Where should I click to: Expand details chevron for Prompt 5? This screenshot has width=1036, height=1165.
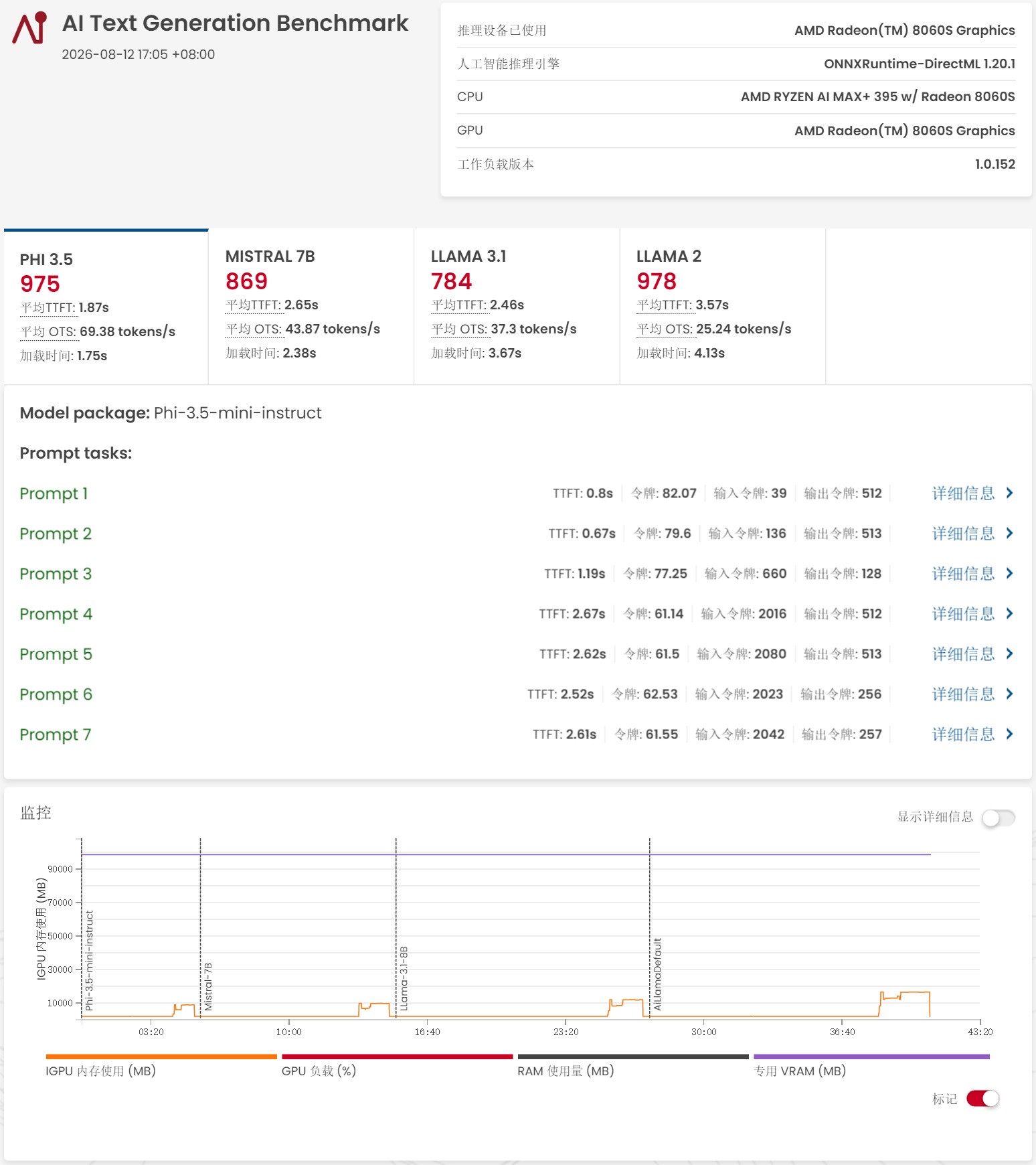1009,654
